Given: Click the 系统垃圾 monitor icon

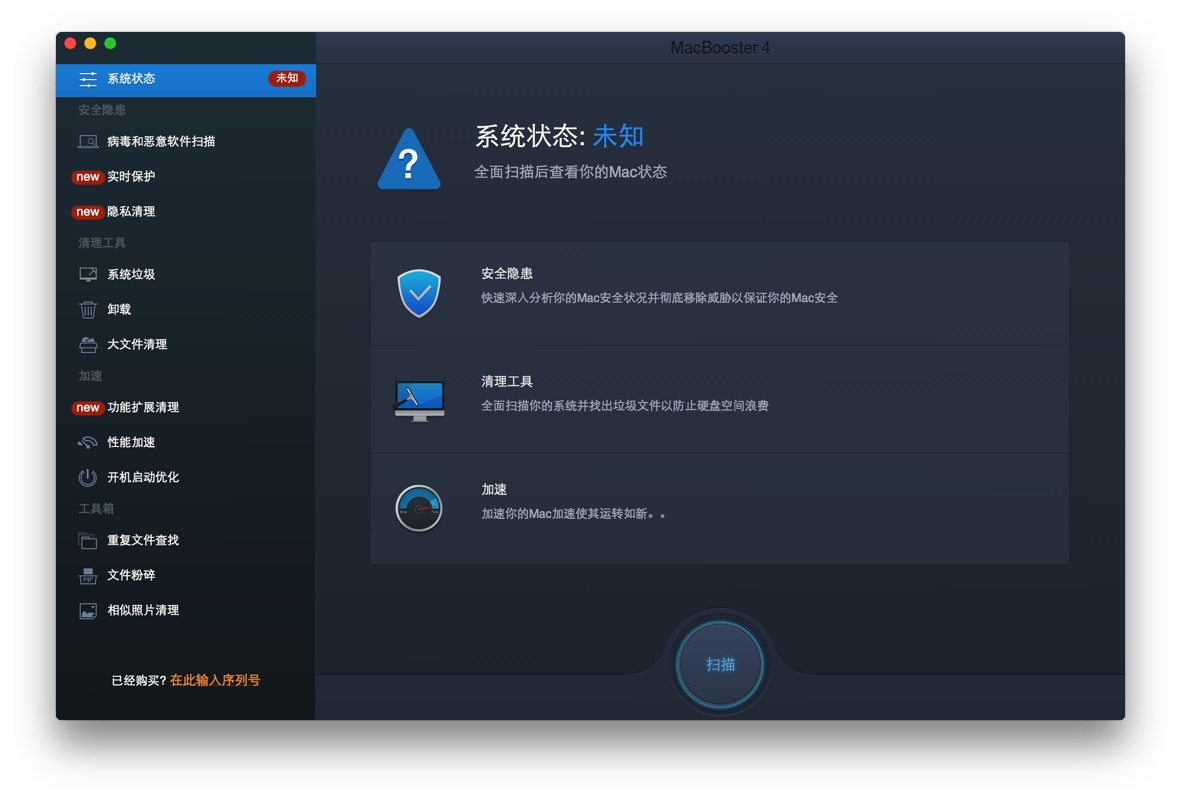Looking at the screenshot, I should [88, 275].
